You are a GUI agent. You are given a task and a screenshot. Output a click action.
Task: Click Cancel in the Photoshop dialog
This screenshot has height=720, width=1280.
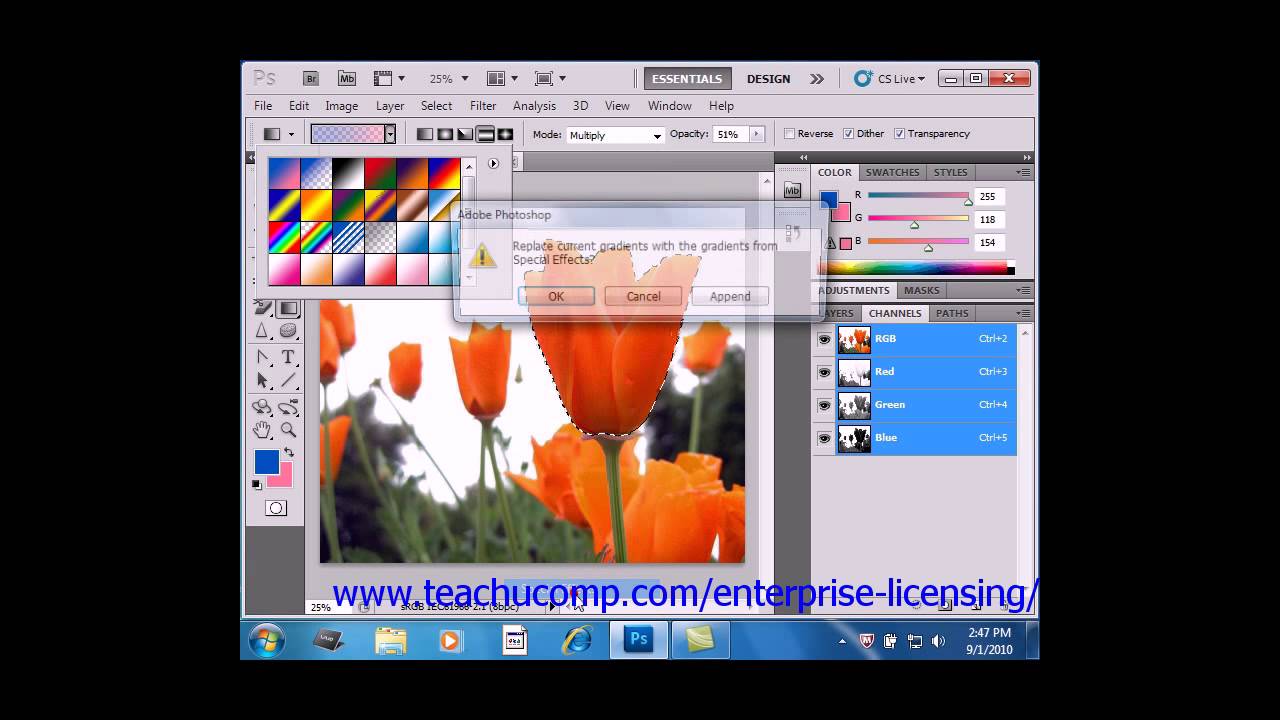point(643,296)
